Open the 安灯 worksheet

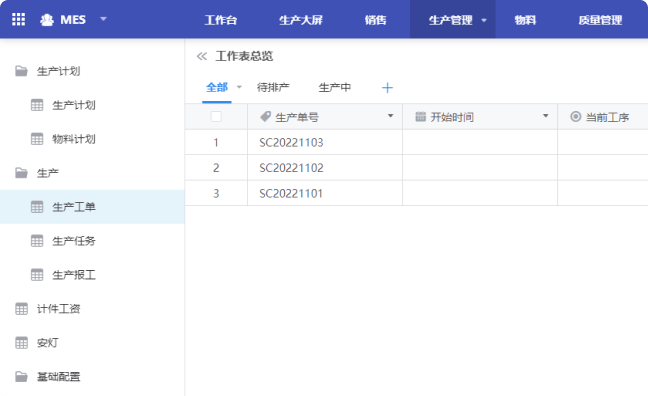coord(48,342)
